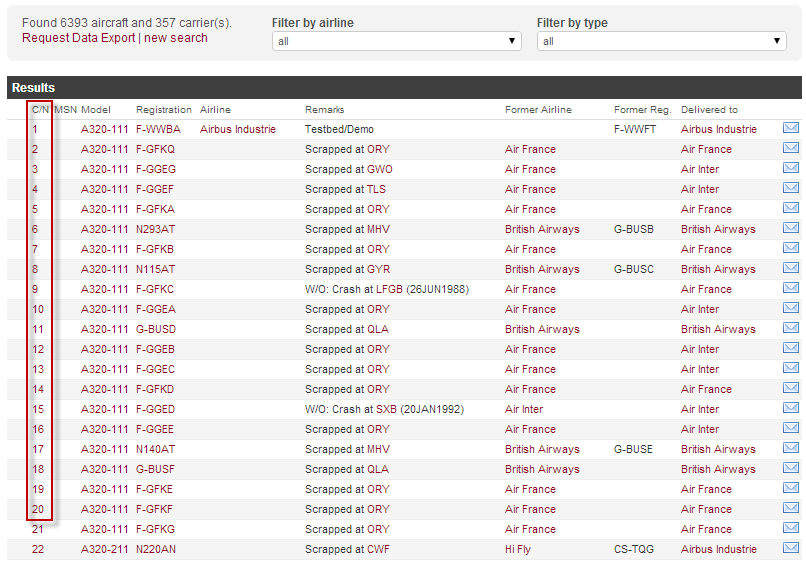Screen dimensions: 806x561
Task: Click envelope icon for G-BUSD row
Action: 790,328
